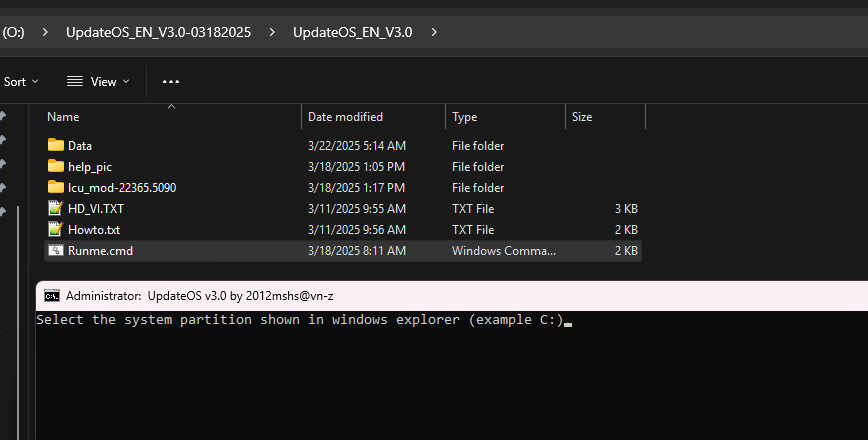Screen dimensions: 868x440
Task: Open the Data folder icon
Action: (x=55, y=145)
